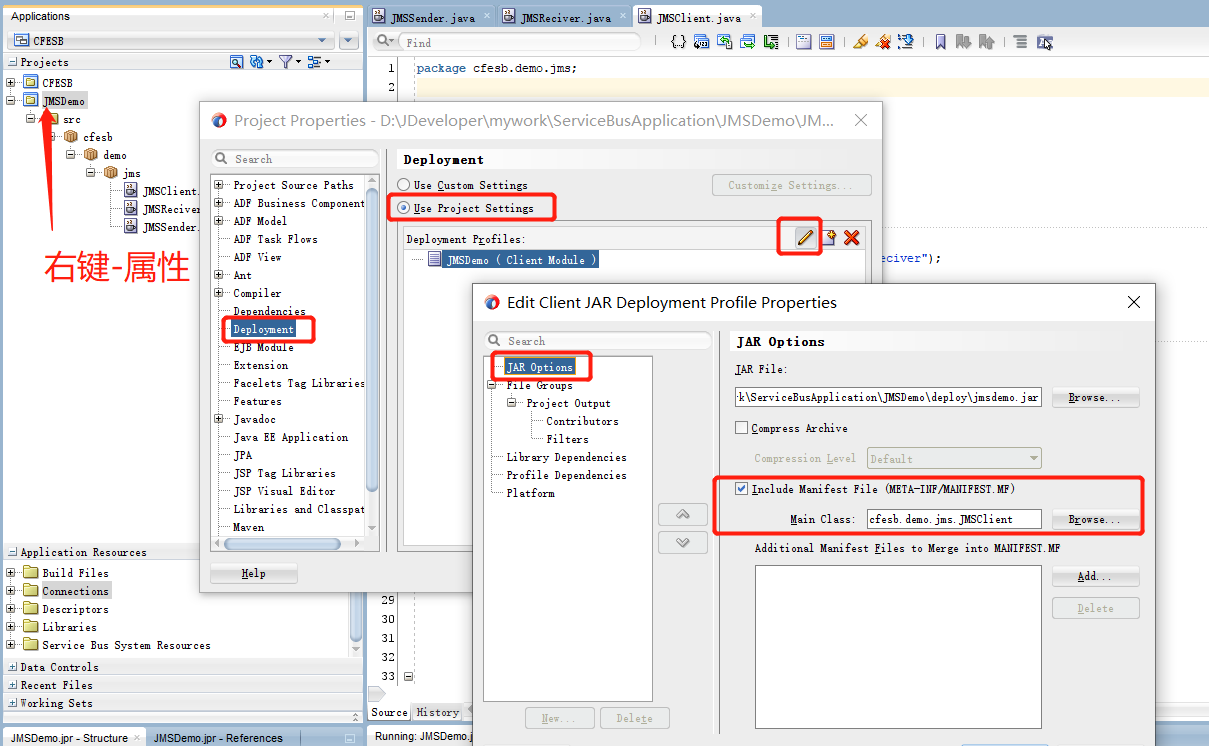The height and width of the screenshot is (746, 1209).
Task: Click the last icon on the editor toolbar
Action: [x=1045, y=42]
